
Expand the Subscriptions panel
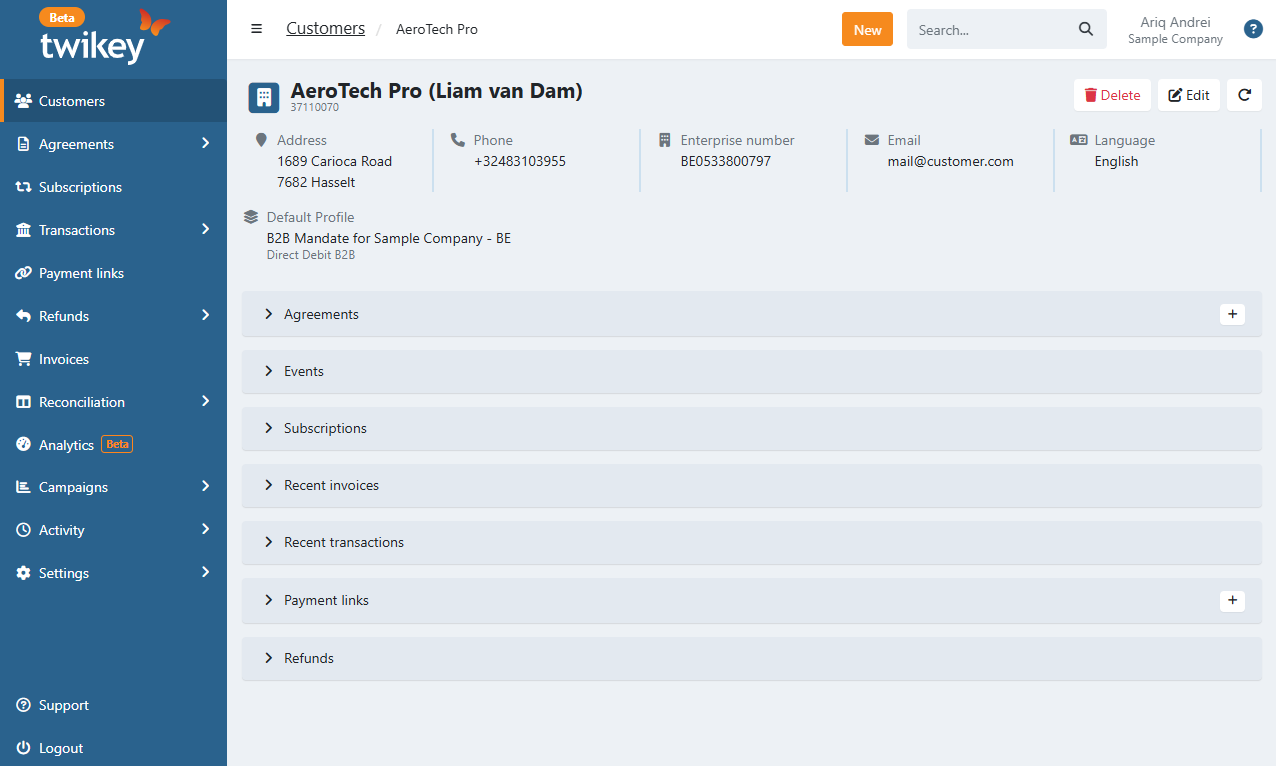pos(325,428)
